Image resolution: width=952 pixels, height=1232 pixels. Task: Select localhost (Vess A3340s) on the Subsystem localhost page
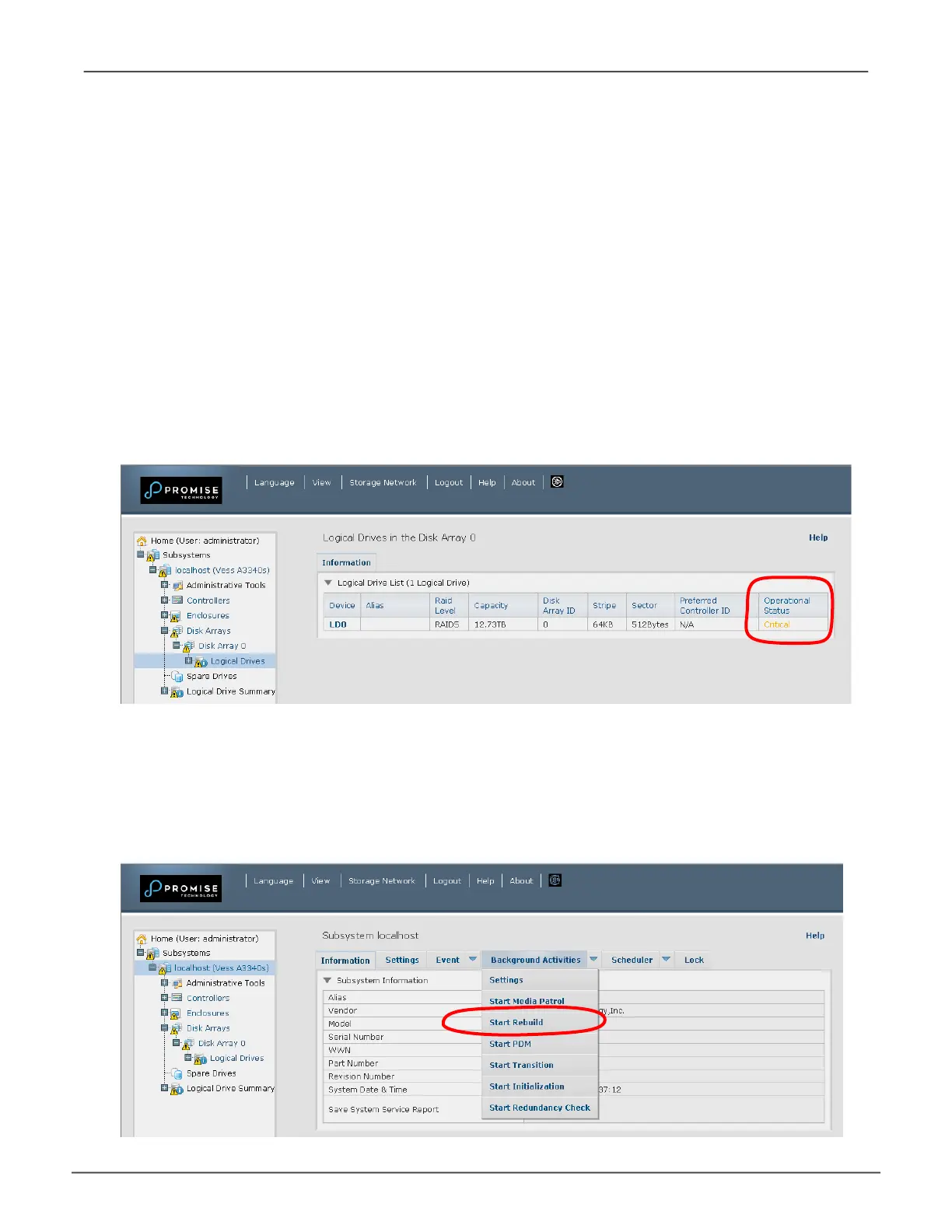[221, 968]
